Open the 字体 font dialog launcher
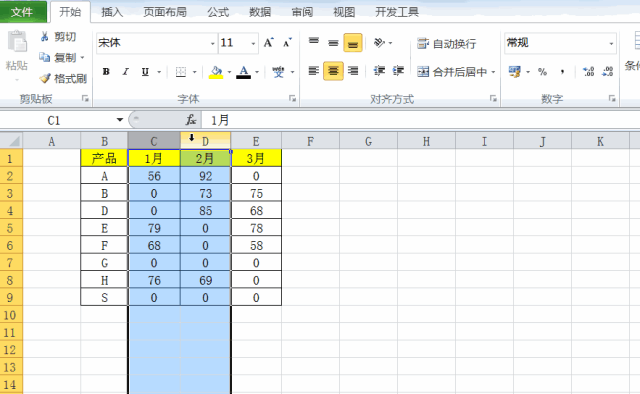This screenshot has width=640, height=394. pyautogui.click(x=292, y=98)
